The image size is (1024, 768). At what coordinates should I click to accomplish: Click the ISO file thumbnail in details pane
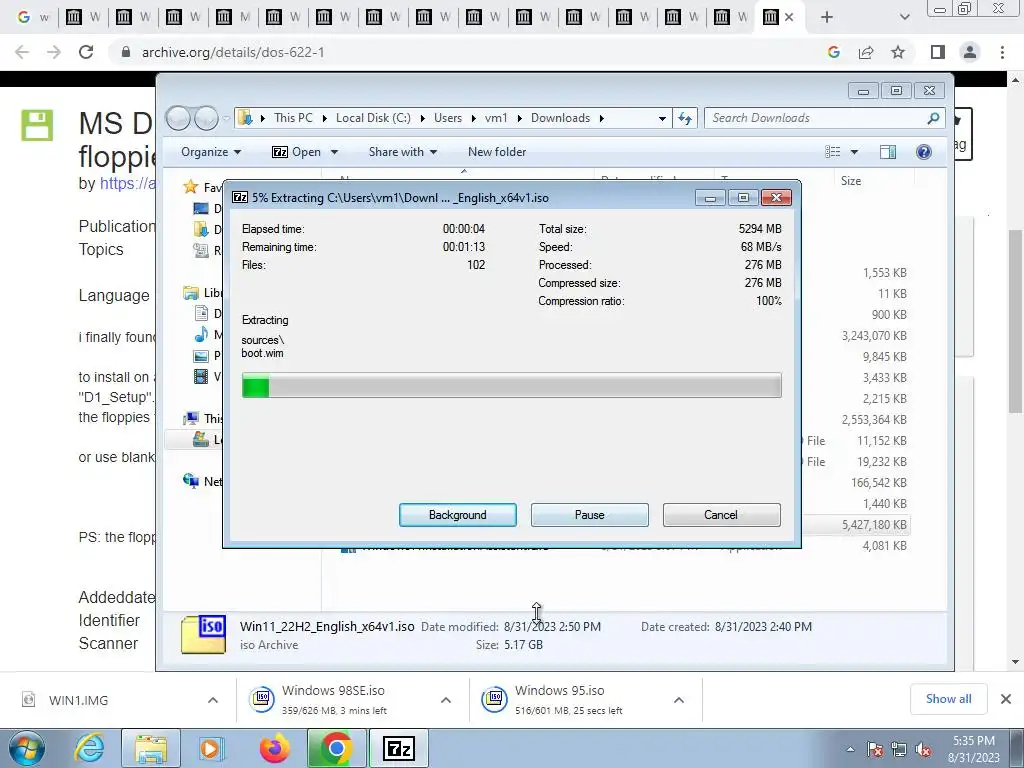tap(204, 634)
